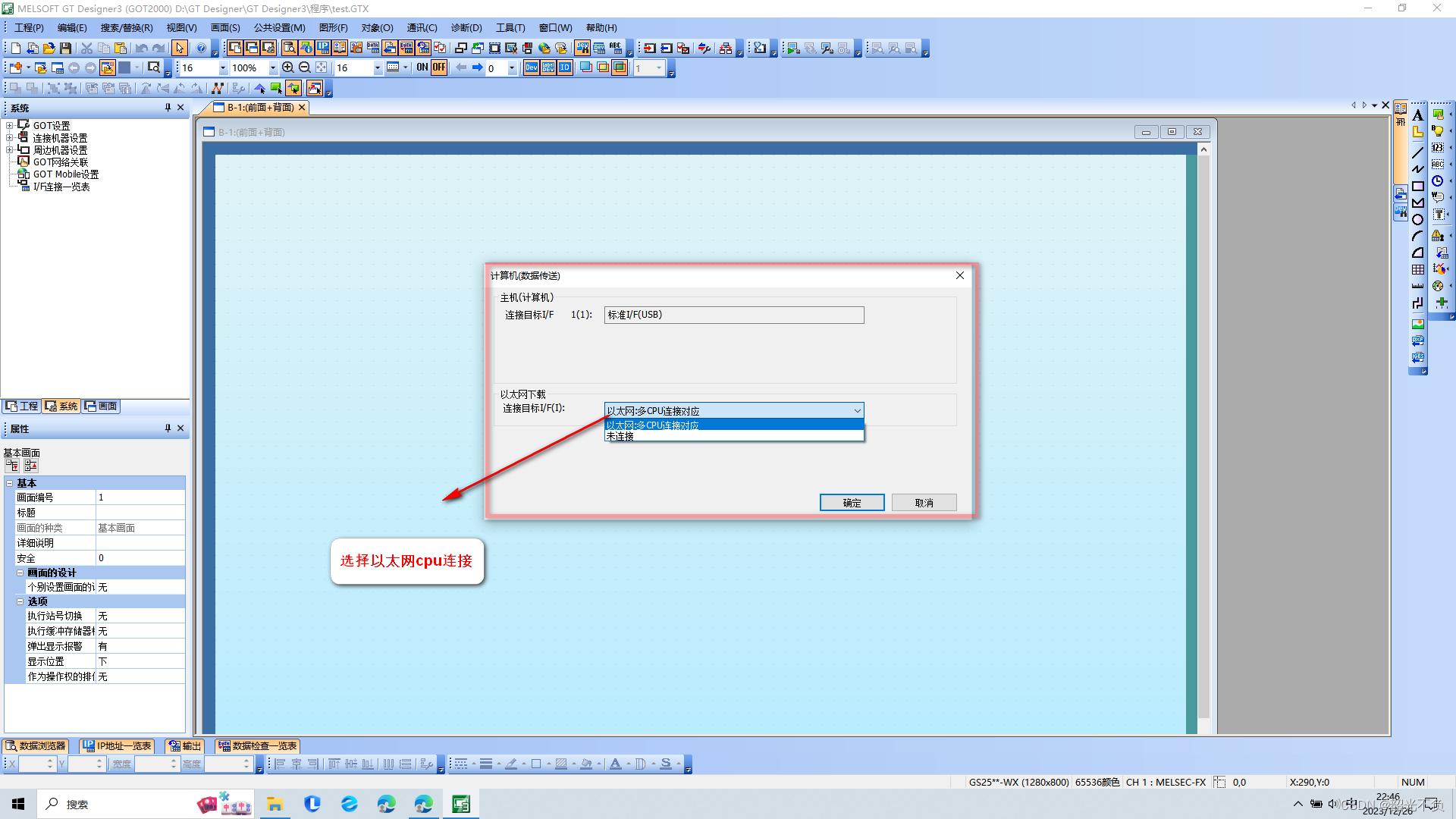Select the Circle figure tool

click(1417, 220)
